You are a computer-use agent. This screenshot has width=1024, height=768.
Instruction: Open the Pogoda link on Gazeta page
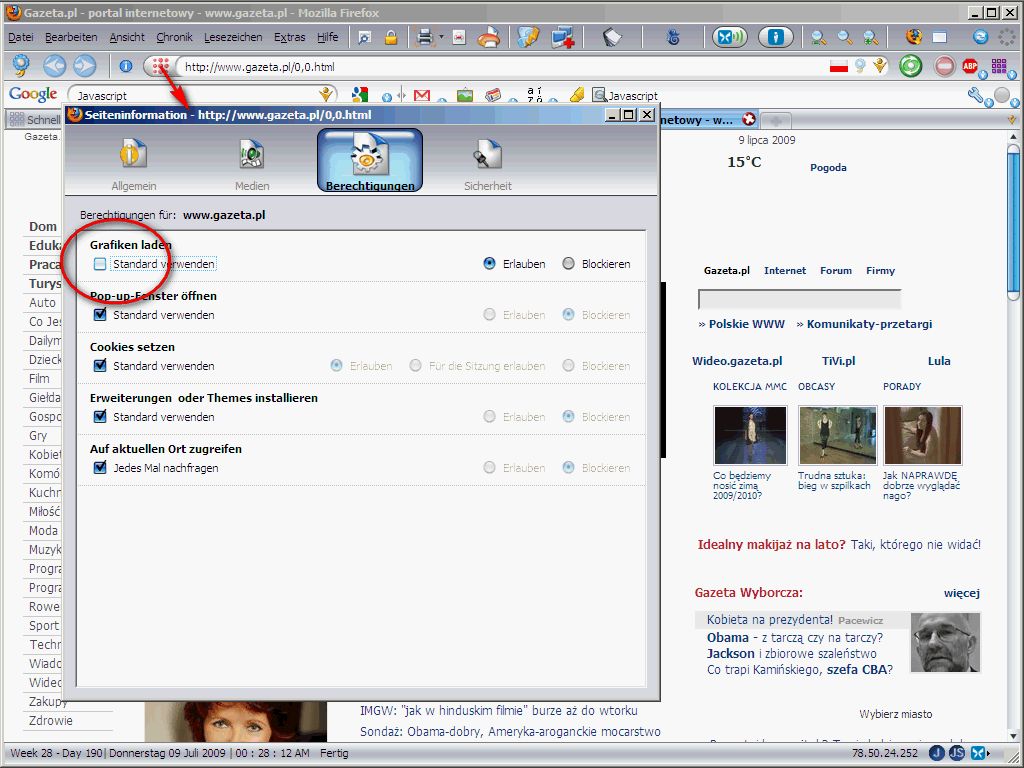pyautogui.click(x=828, y=168)
